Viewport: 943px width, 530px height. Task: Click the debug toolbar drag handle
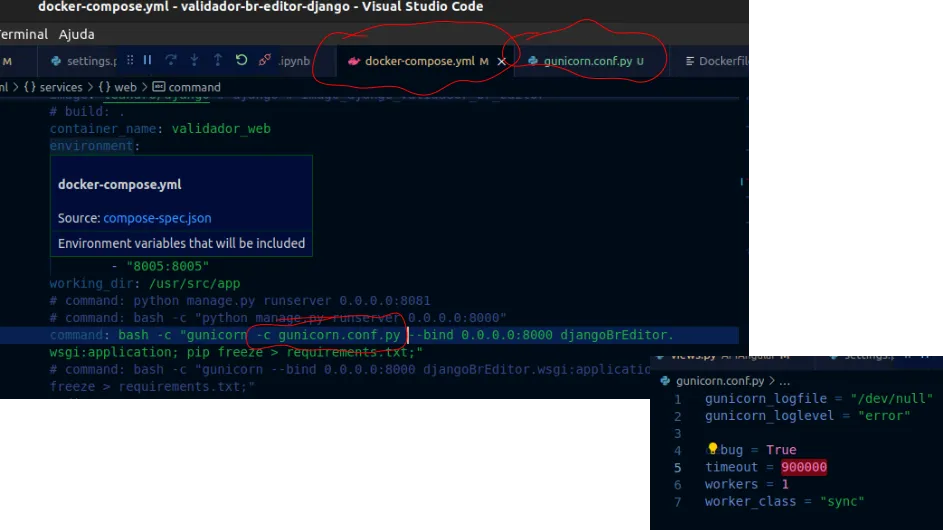tap(128, 61)
